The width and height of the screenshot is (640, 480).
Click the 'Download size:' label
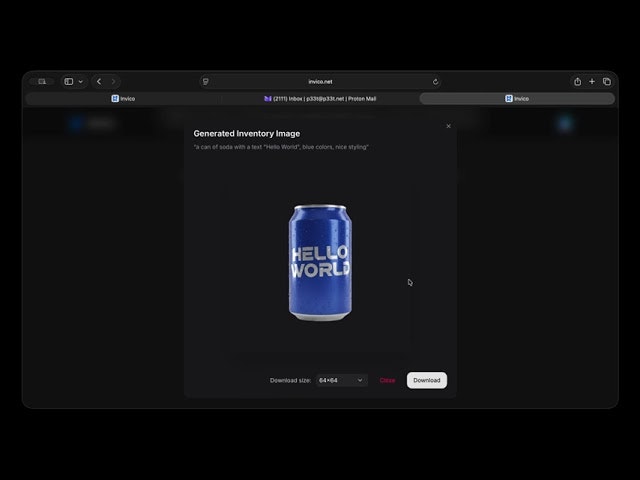click(290, 380)
